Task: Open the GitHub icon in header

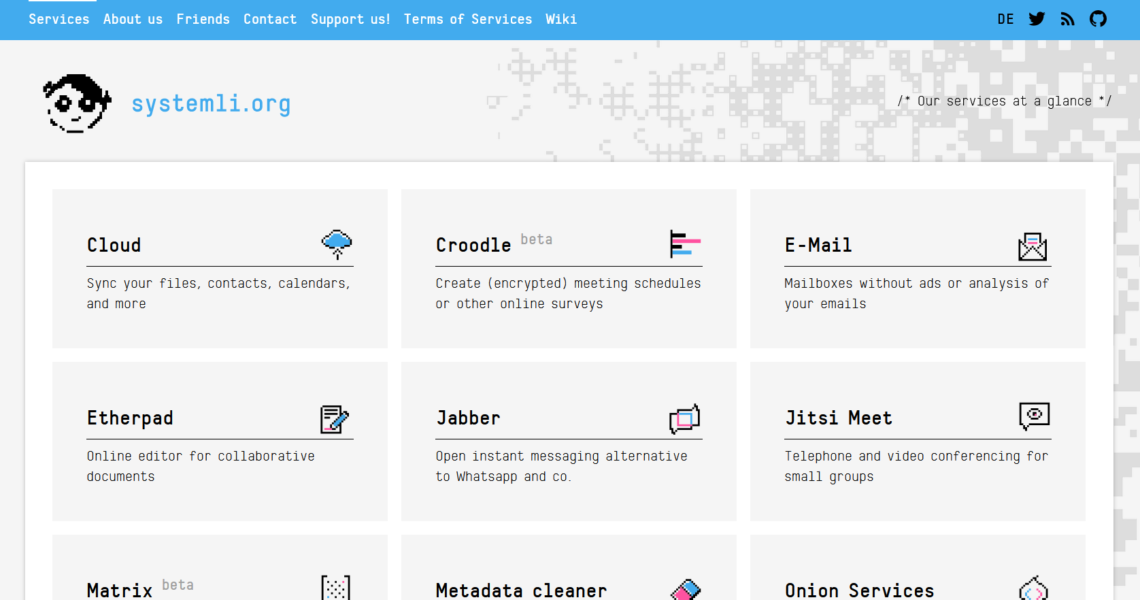Action: [1098, 19]
